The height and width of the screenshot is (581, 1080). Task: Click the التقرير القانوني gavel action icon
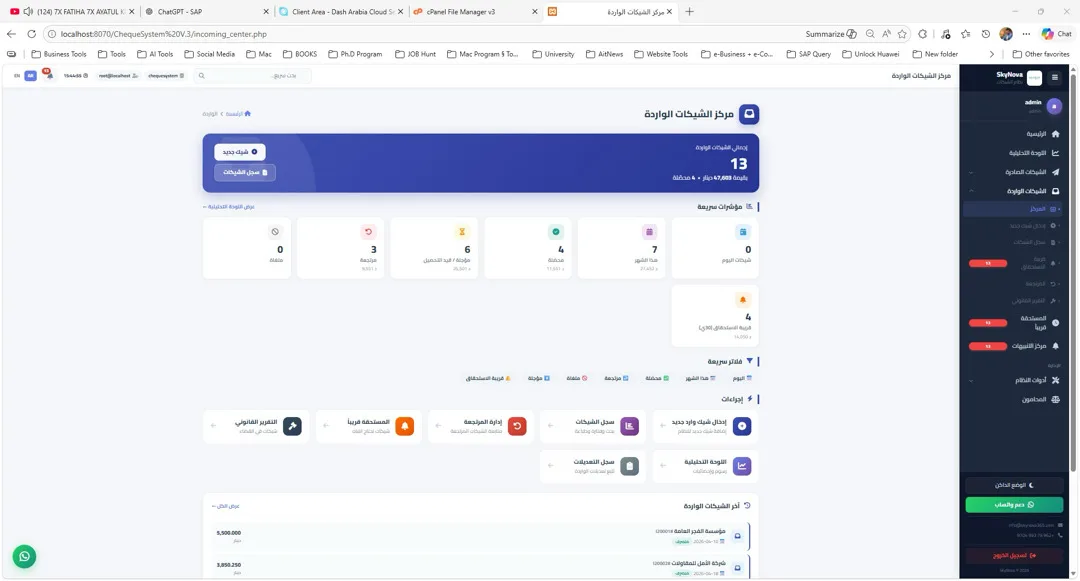(293, 426)
